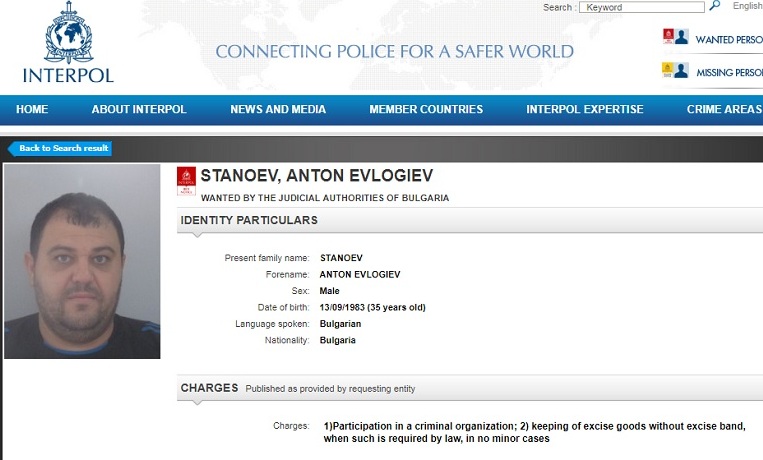Open the INTERPOL Expertise menu
Viewport: 763px width, 460px height.
point(585,110)
